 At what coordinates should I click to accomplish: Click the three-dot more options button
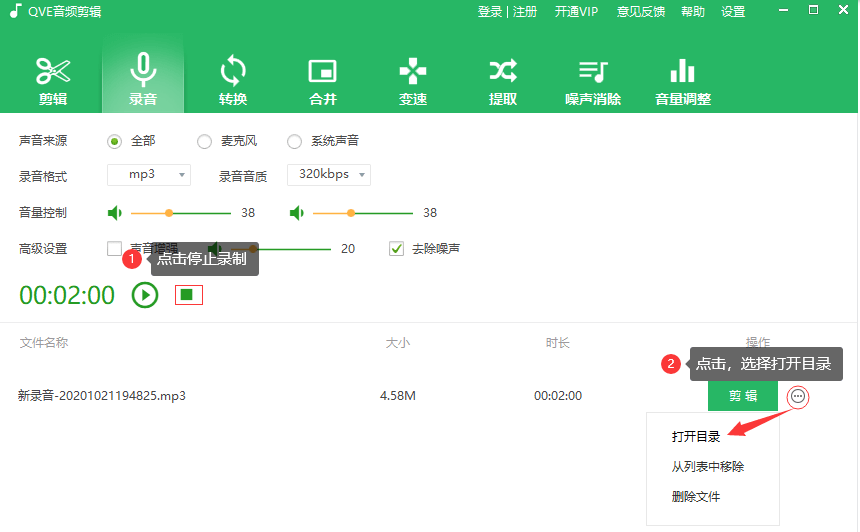pyautogui.click(x=797, y=396)
